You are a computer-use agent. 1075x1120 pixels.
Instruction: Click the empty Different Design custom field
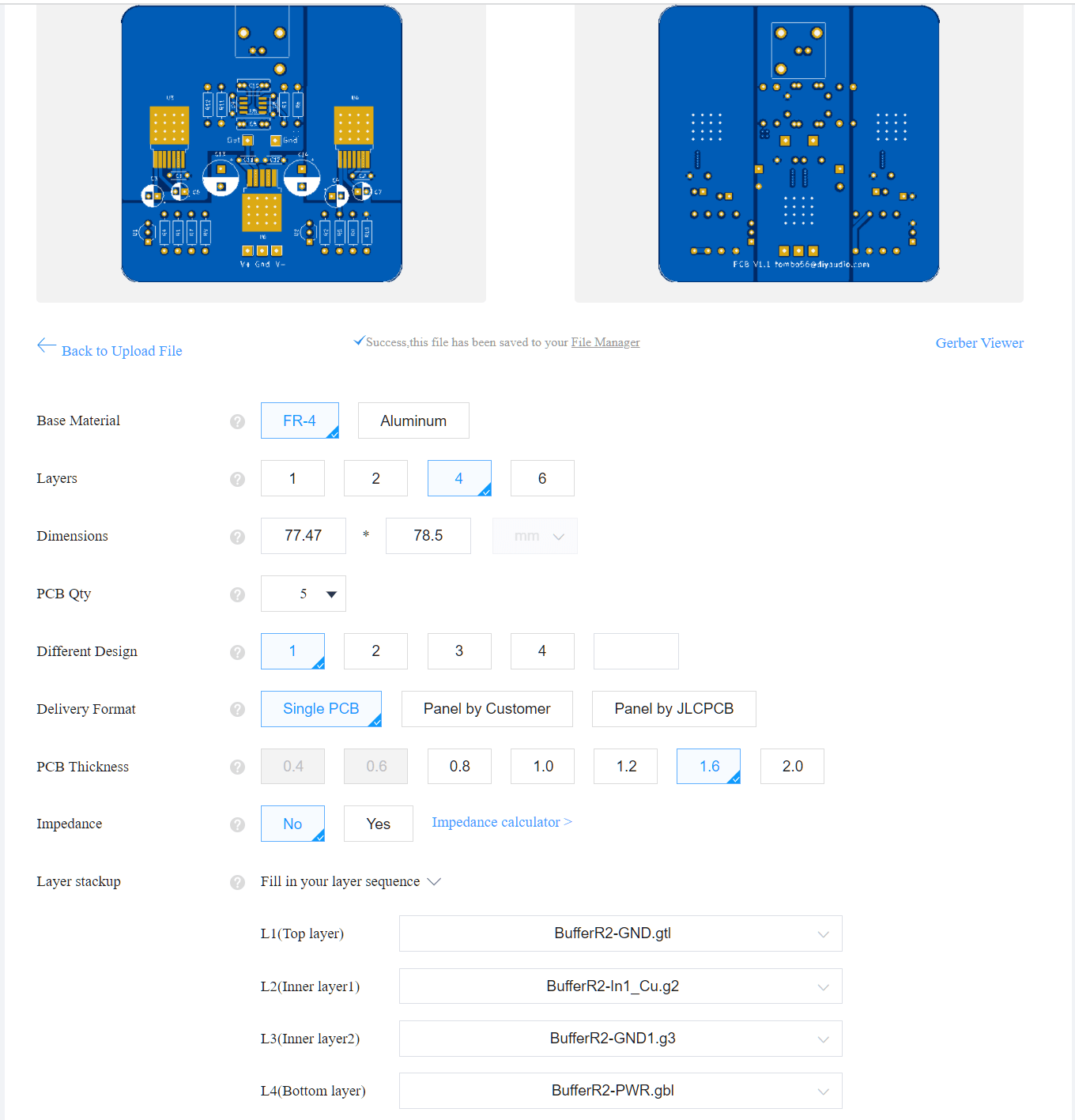636,651
